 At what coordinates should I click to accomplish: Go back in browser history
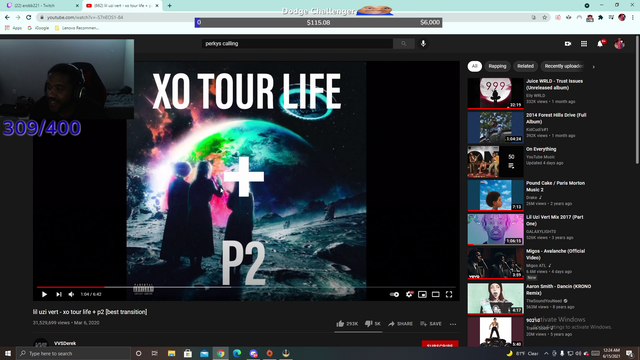pos(7,18)
